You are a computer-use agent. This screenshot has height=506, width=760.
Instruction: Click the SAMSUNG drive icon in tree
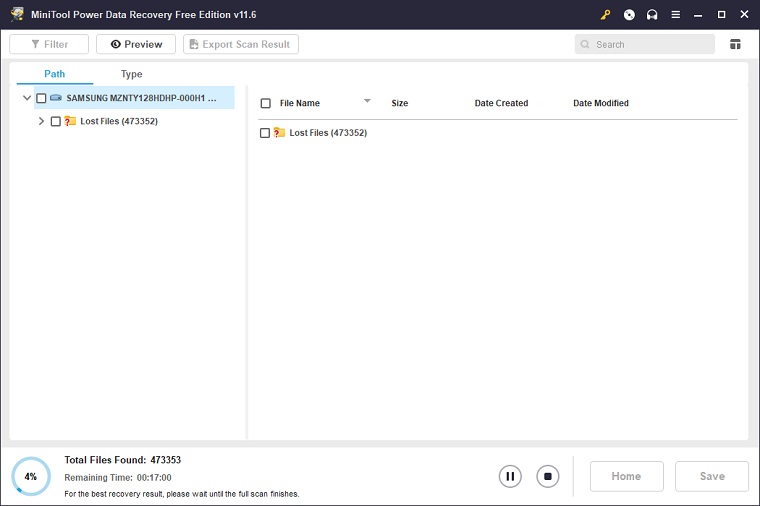click(x=56, y=98)
